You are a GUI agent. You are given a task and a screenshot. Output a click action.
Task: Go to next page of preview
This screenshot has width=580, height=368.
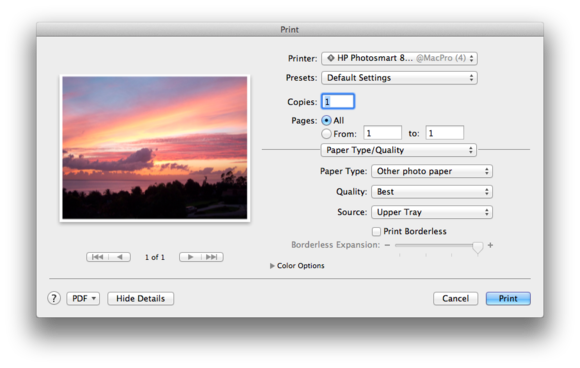[x=190, y=257]
